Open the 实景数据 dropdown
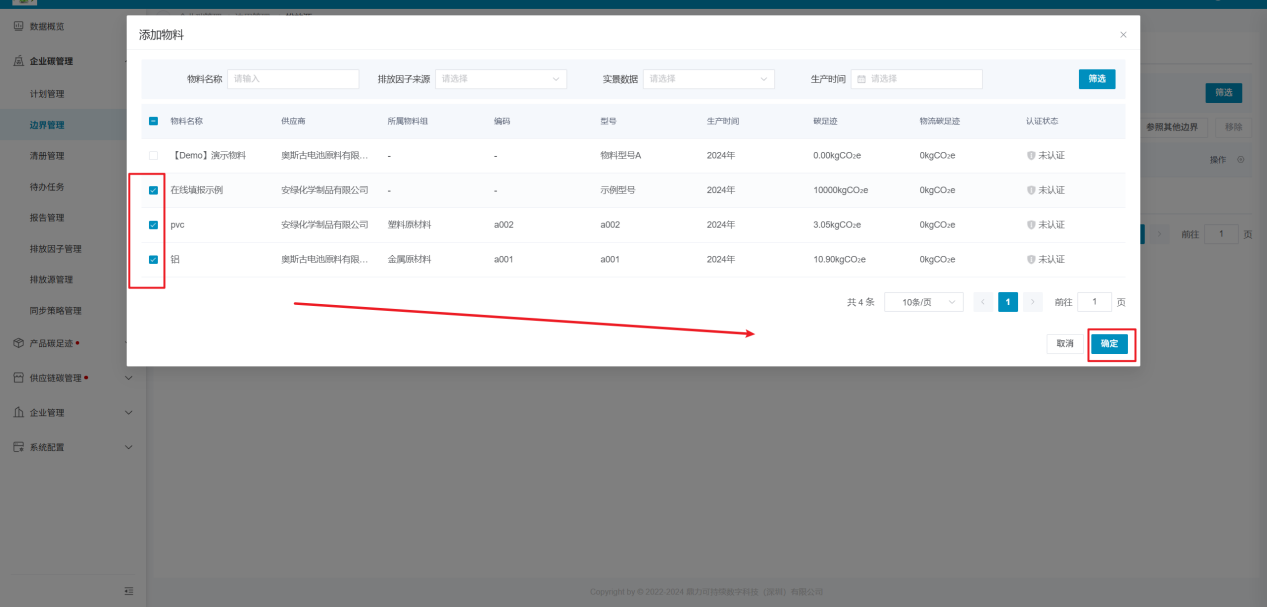Screen dimensions: 1267x607 click(708, 79)
